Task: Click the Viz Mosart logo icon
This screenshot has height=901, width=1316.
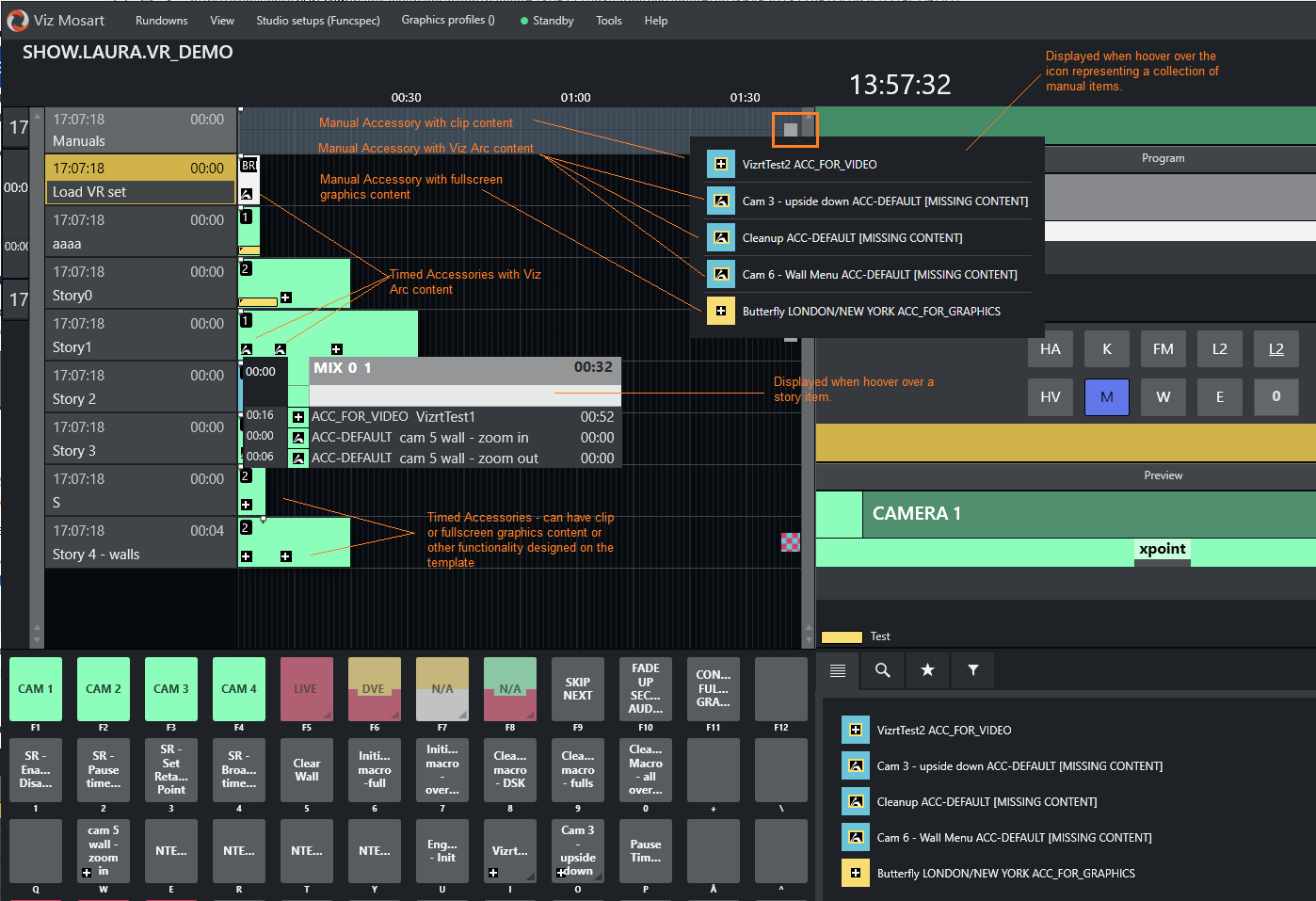Action: click(17, 20)
